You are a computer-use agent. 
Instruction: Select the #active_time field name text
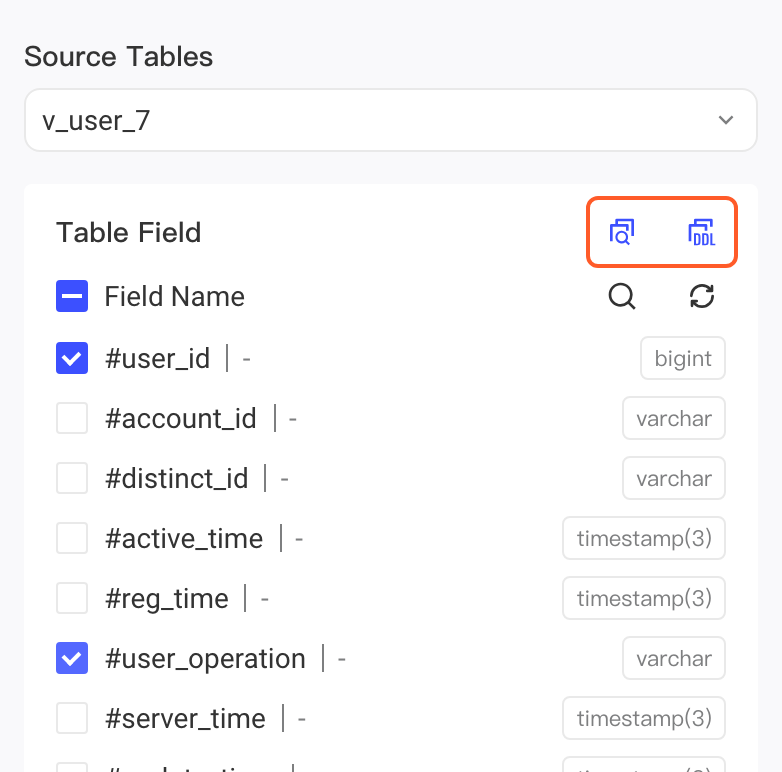tap(184, 539)
